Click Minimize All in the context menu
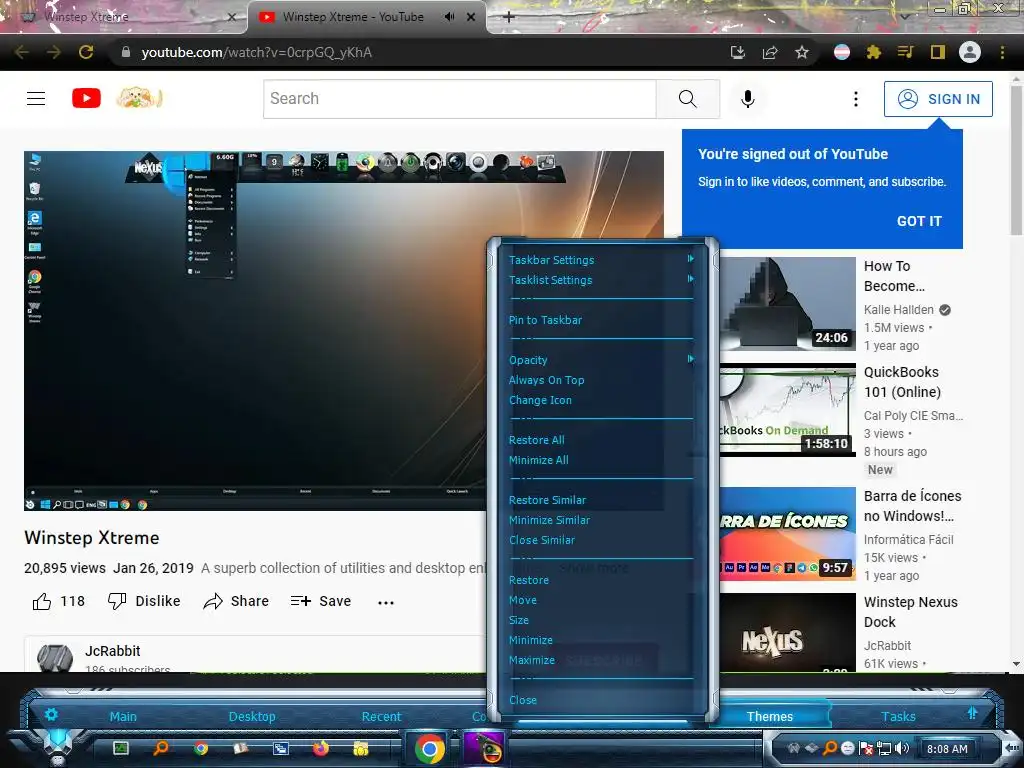Screen dimensions: 1024x768 [539, 460]
